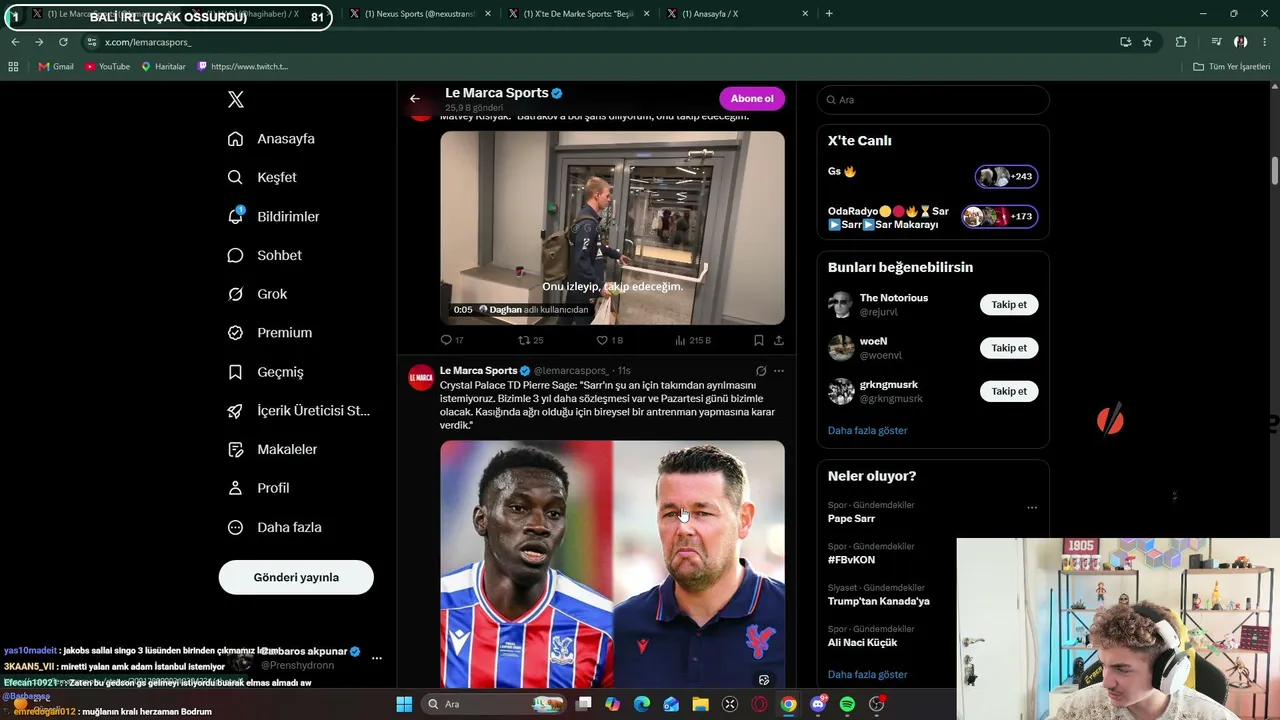Viewport: 1280px width, 720px height.
Task: Open the three-dot menu on Crystal Palace post
Action: coord(779,371)
